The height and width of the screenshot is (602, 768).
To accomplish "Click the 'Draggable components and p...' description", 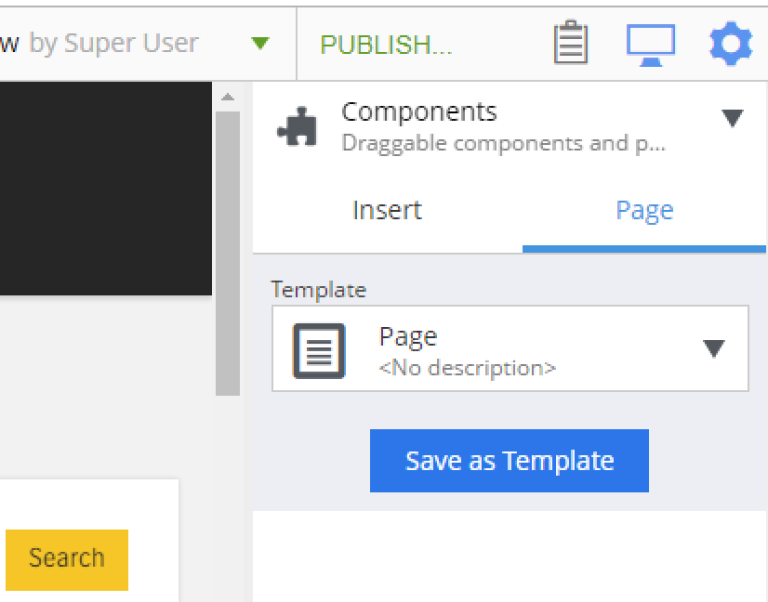I will 504,144.
